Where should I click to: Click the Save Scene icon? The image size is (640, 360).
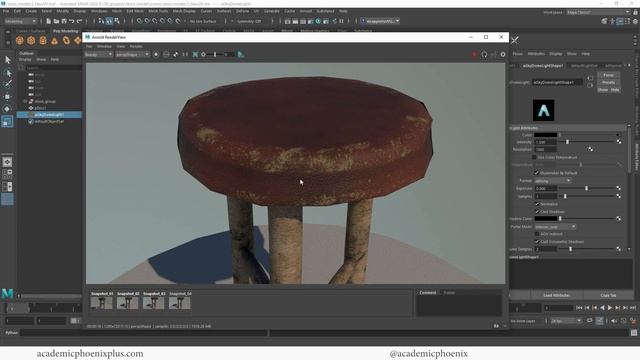[x=64, y=21]
